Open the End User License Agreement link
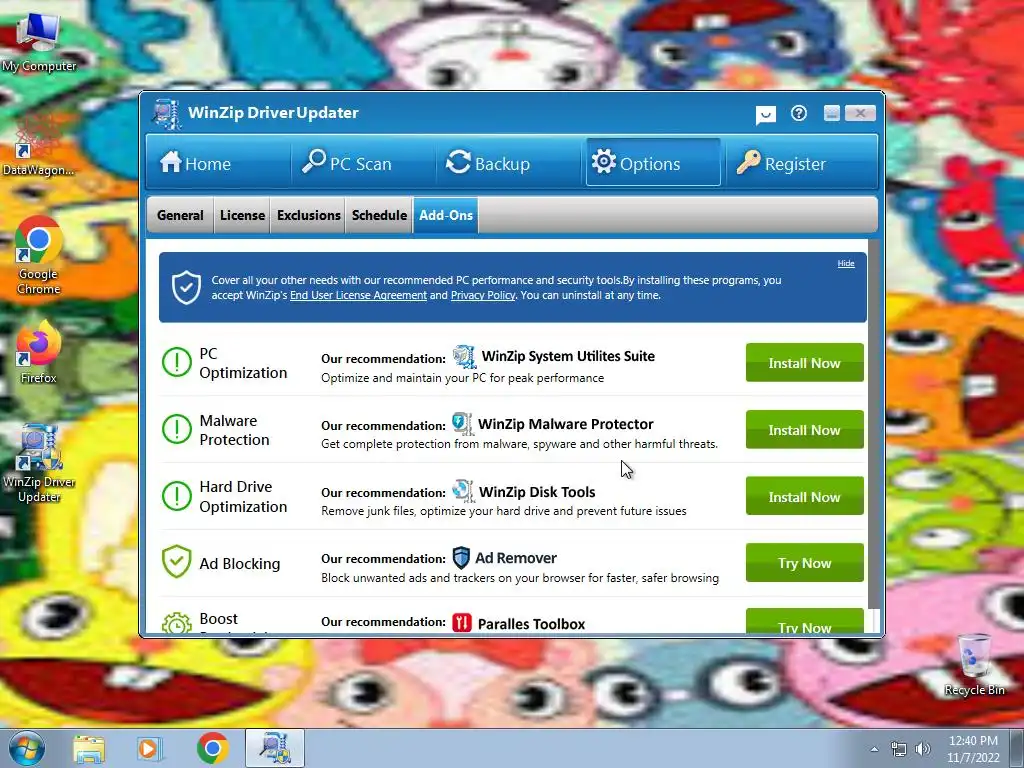This screenshot has height=768, width=1024. click(358, 295)
